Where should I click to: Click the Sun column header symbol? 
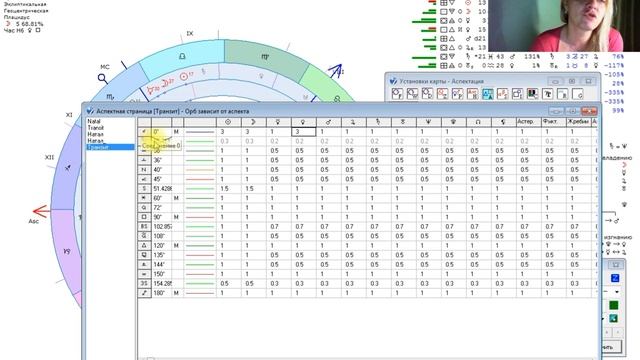click(228, 122)
